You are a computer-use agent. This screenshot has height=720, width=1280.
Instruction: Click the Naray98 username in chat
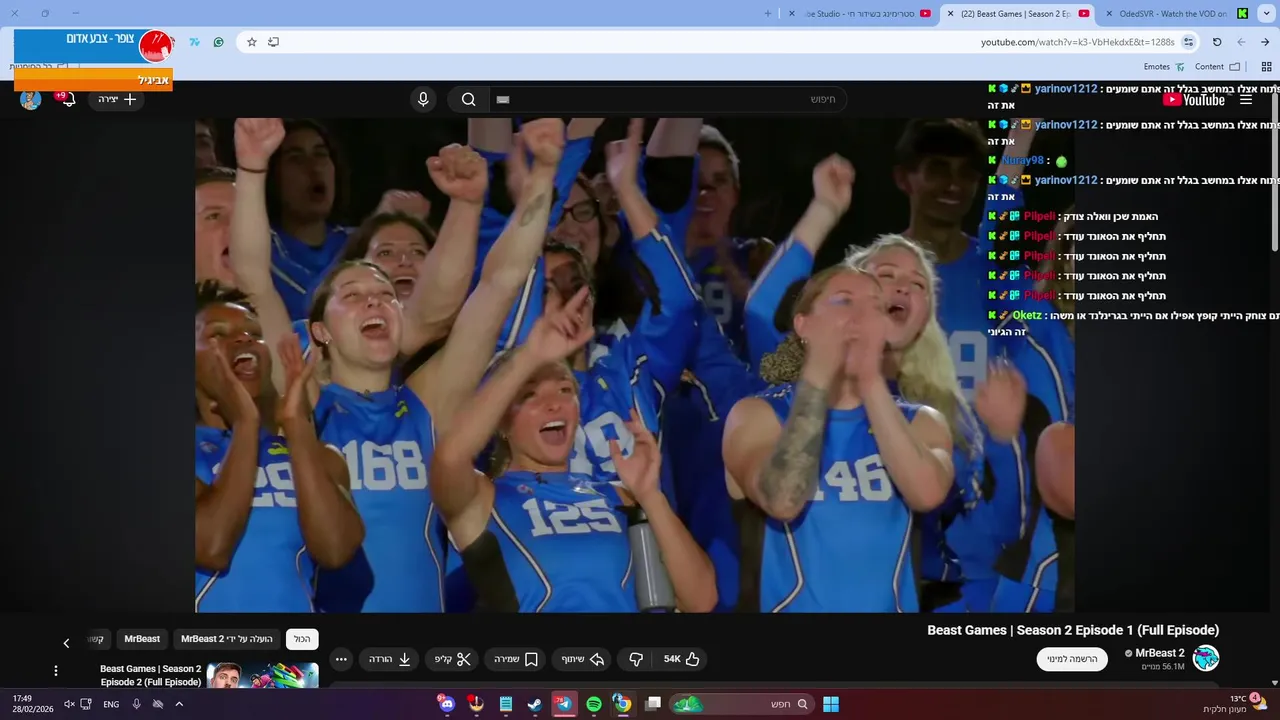pyautogui.click(x=1022, y=160)
